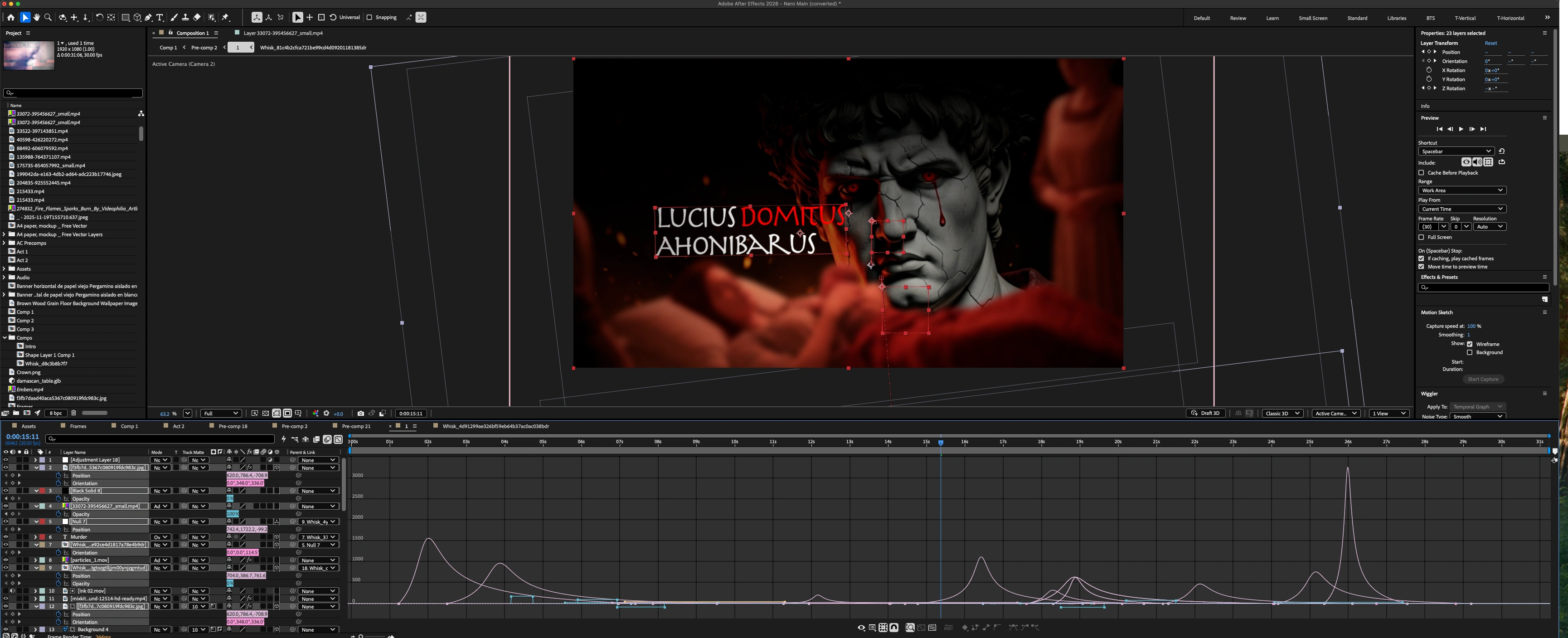This screenshot has width=1568, height=638.
Task: Hide the Adjustment Layer 18 layer
Action: coord(5,460)
